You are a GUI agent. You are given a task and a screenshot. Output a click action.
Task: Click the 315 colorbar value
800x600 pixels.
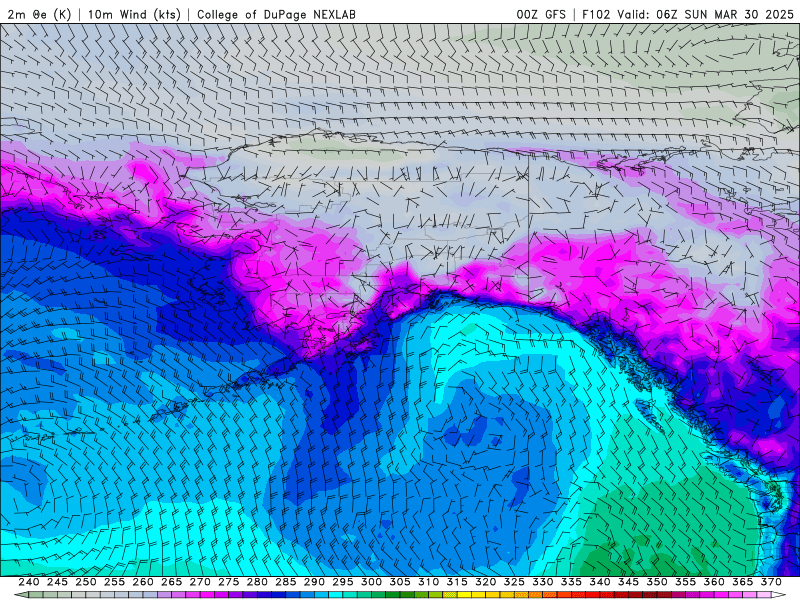point(457,582)
